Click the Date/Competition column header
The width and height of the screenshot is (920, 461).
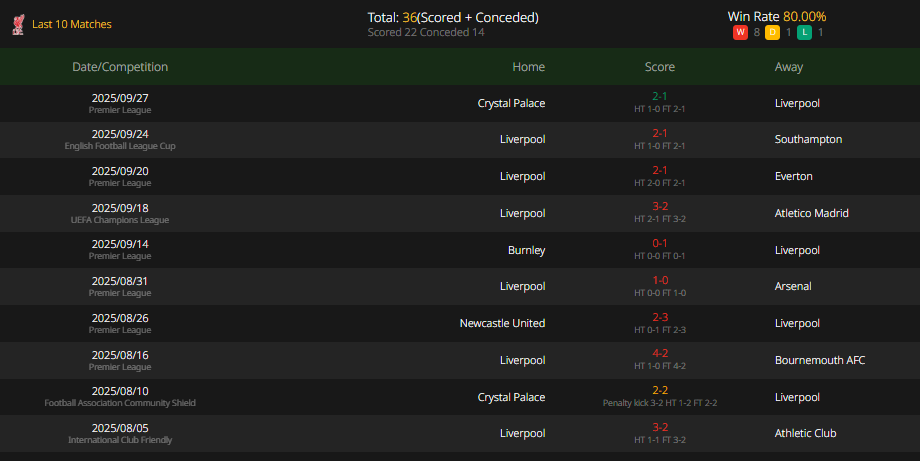point(120,67)
